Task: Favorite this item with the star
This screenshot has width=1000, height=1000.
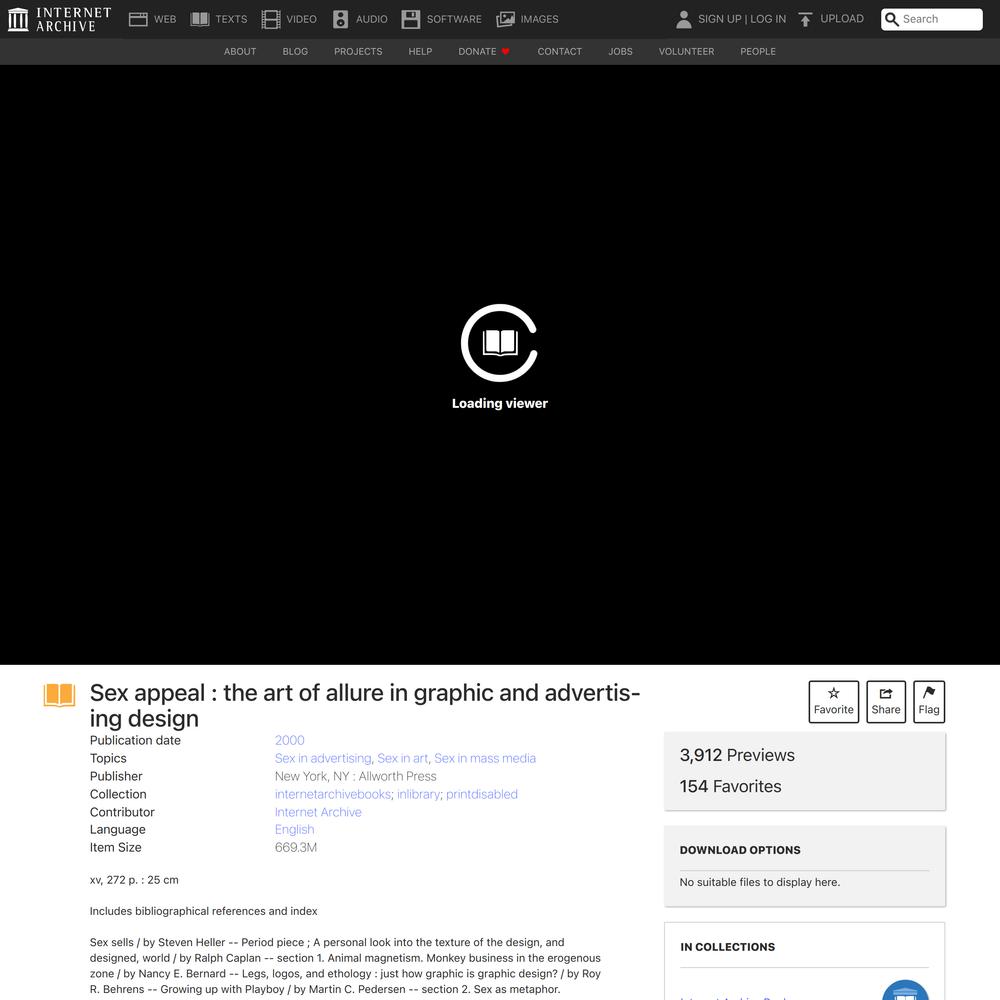Action: click(834, 702)
